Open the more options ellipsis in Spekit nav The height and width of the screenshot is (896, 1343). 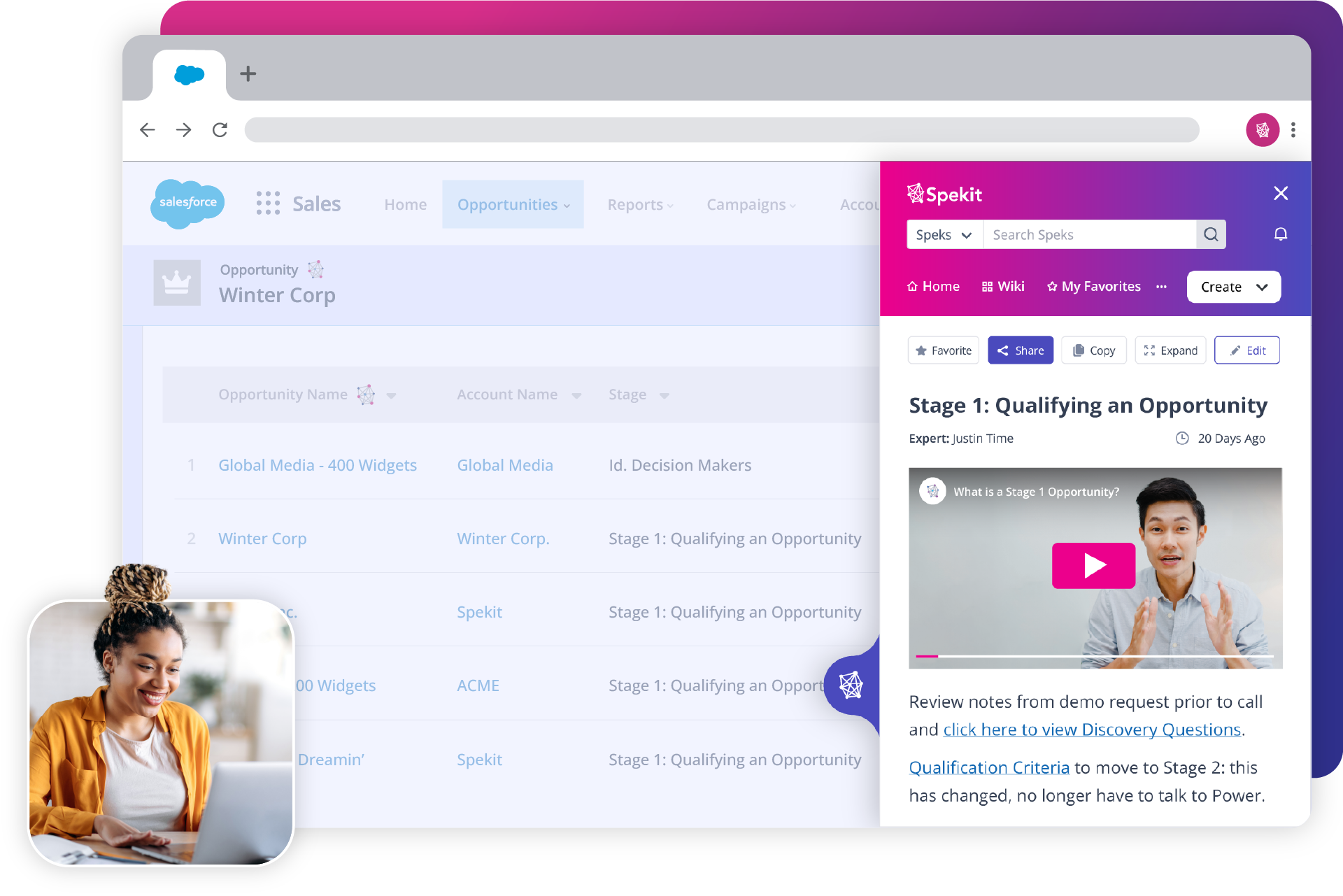pyautogui.click(x=1162, y=287)
